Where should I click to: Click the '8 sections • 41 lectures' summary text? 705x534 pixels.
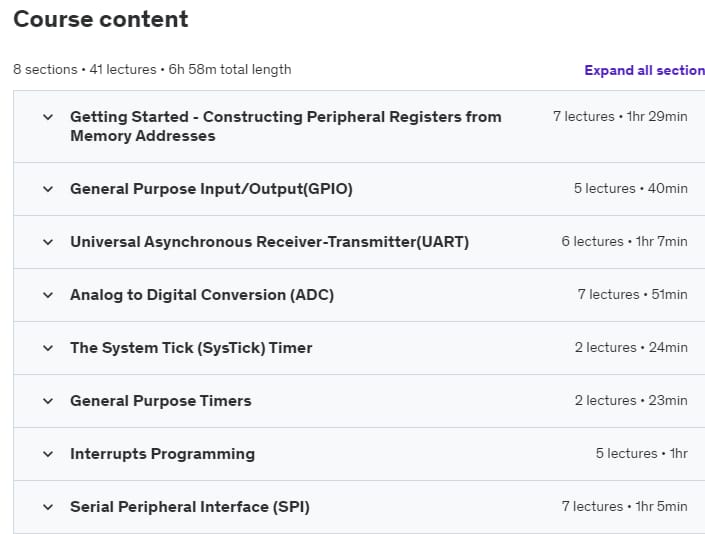(x=85, y=70)
